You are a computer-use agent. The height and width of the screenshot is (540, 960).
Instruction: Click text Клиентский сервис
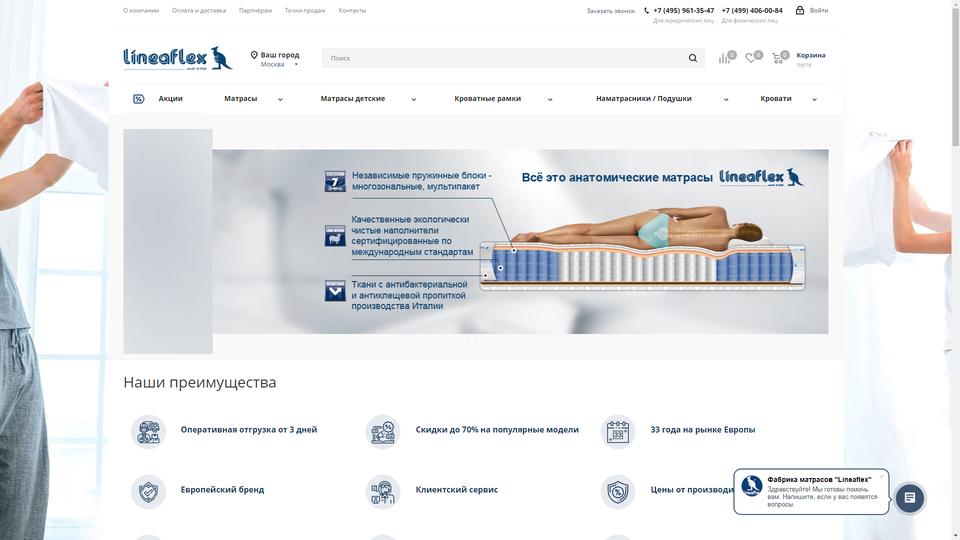tap(457, 490)
